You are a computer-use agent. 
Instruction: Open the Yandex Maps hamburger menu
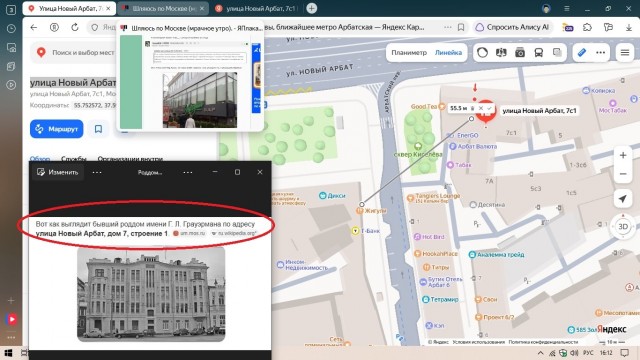[x=624, y=53]
